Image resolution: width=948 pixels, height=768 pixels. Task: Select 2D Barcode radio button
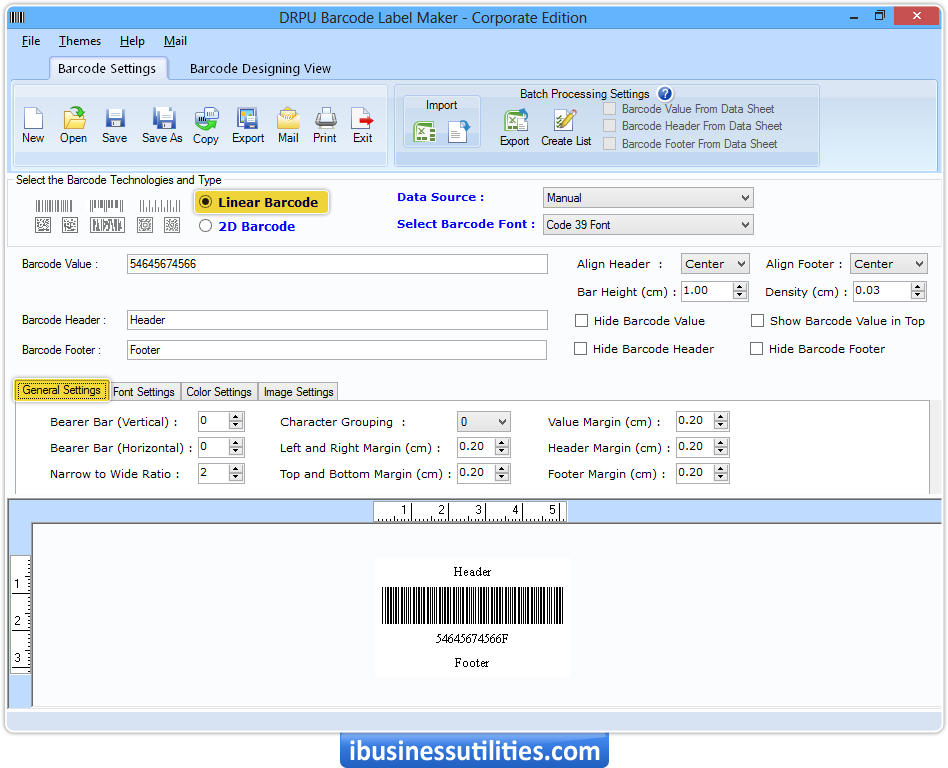(206, 226)
